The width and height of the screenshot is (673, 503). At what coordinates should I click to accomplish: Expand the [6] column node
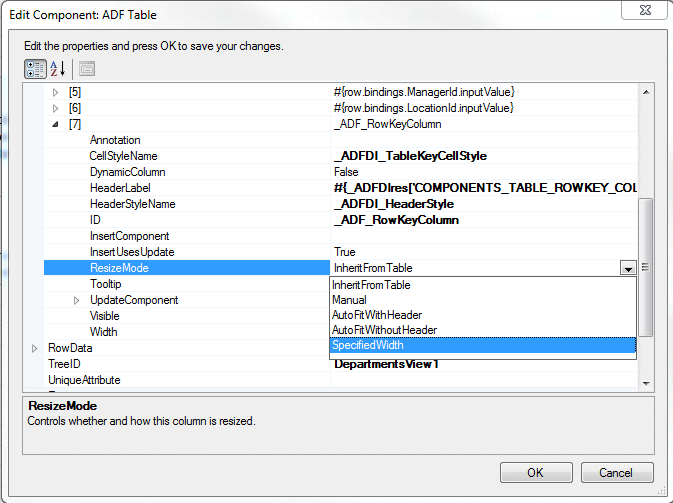[x=55, y=108]
